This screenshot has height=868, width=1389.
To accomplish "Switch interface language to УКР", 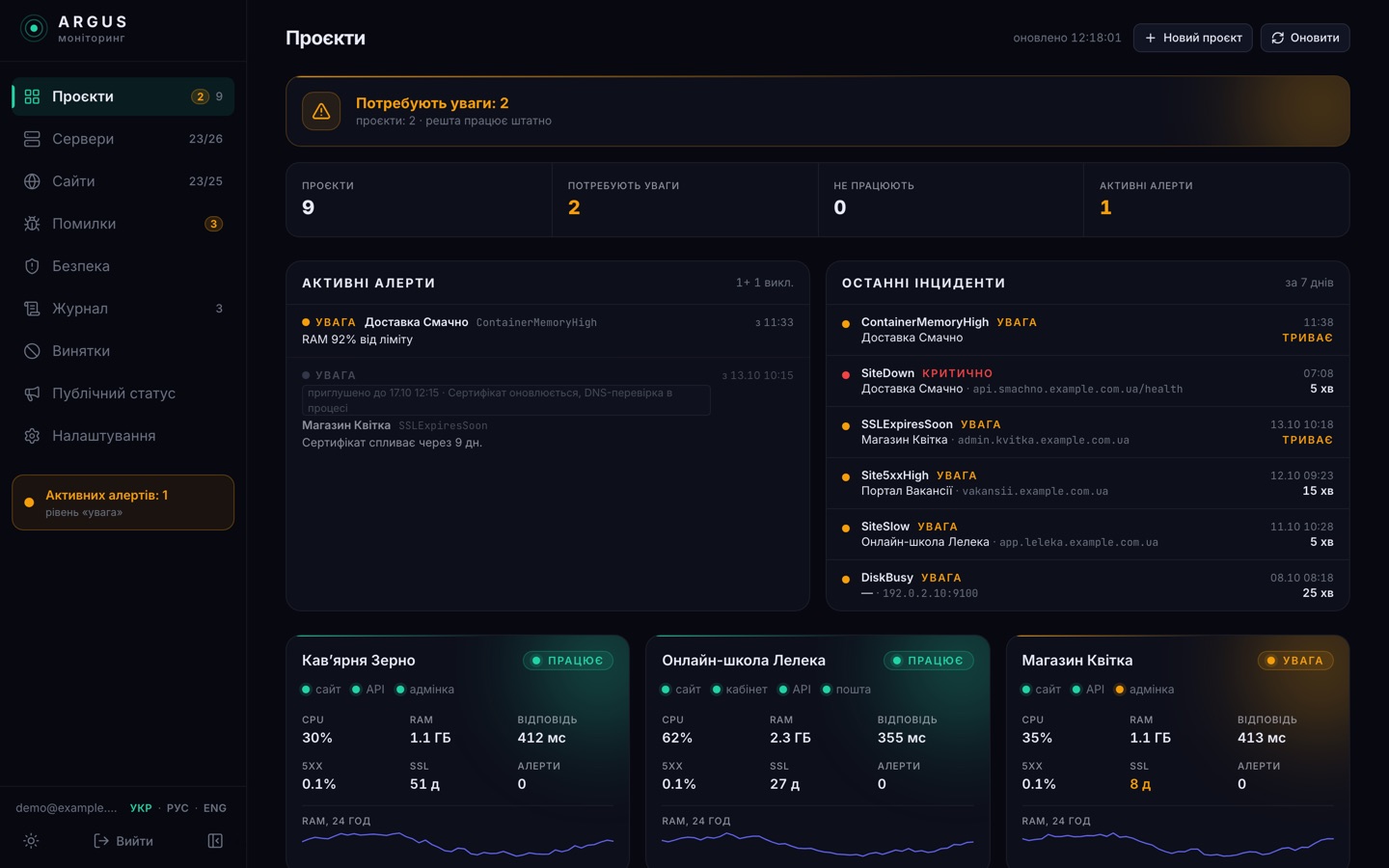I will pos(141,808).
